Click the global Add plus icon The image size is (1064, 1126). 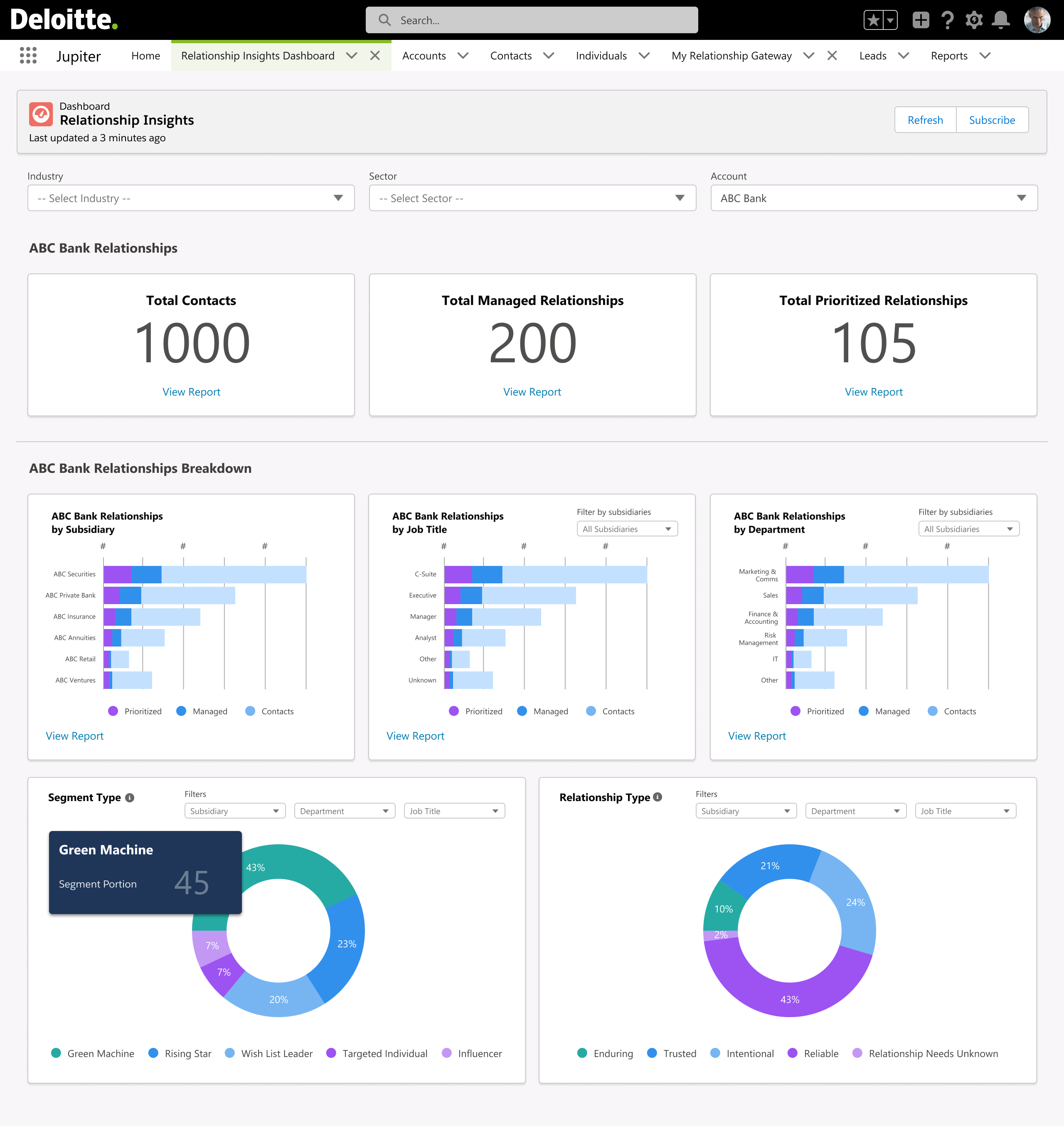point(921,20)
